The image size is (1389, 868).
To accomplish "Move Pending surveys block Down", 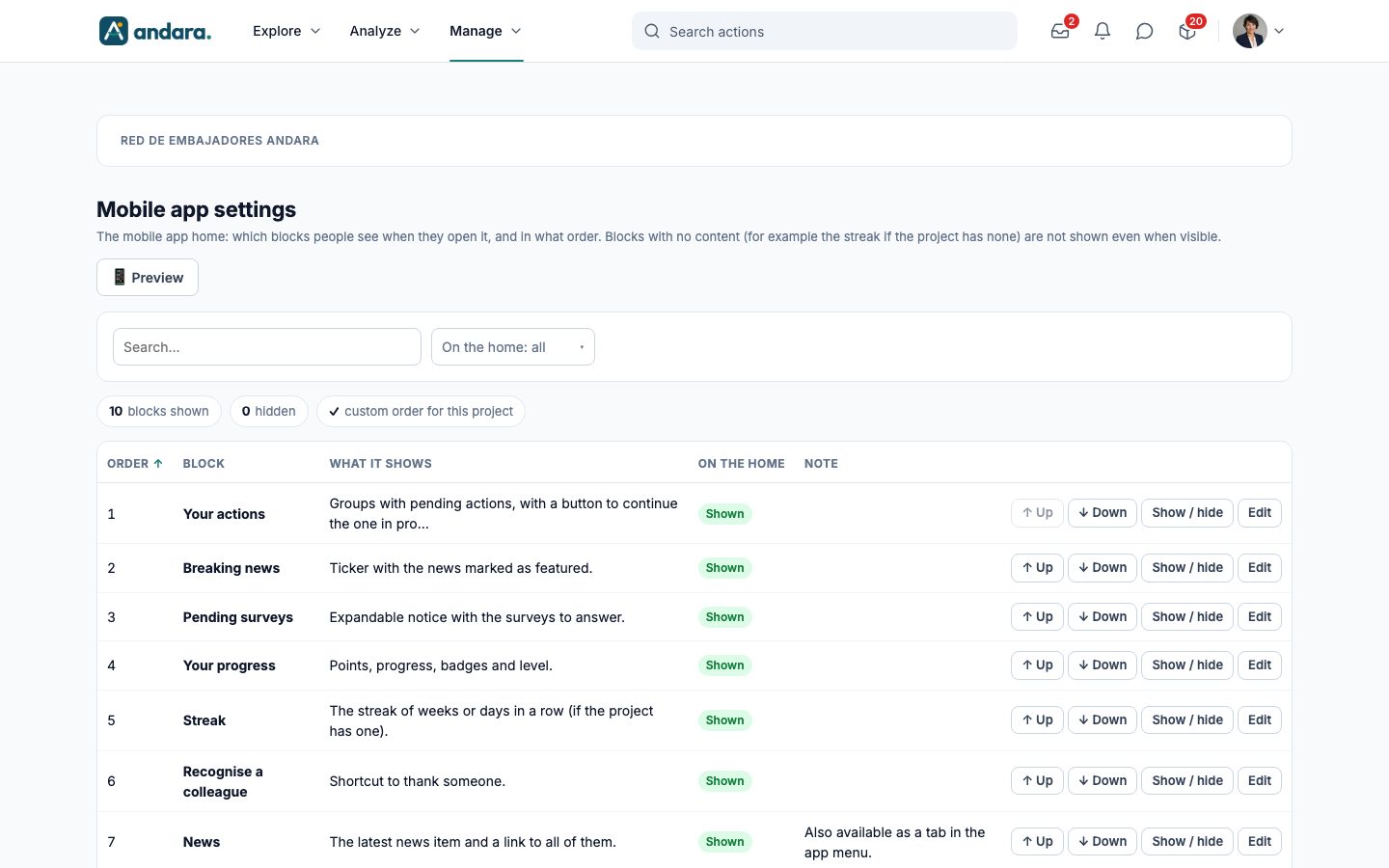I will coord(1103,617).
